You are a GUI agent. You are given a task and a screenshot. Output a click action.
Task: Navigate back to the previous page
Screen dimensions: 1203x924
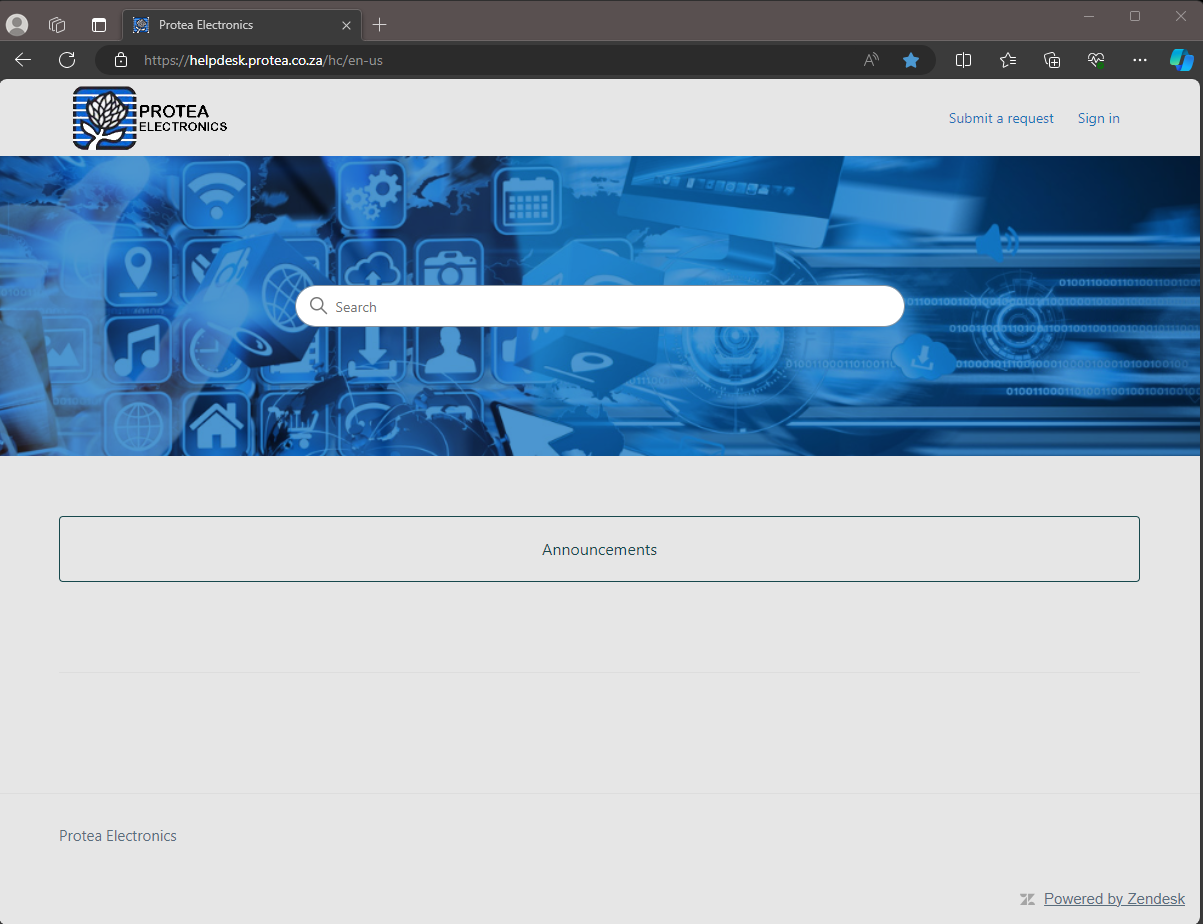point(22,60)
